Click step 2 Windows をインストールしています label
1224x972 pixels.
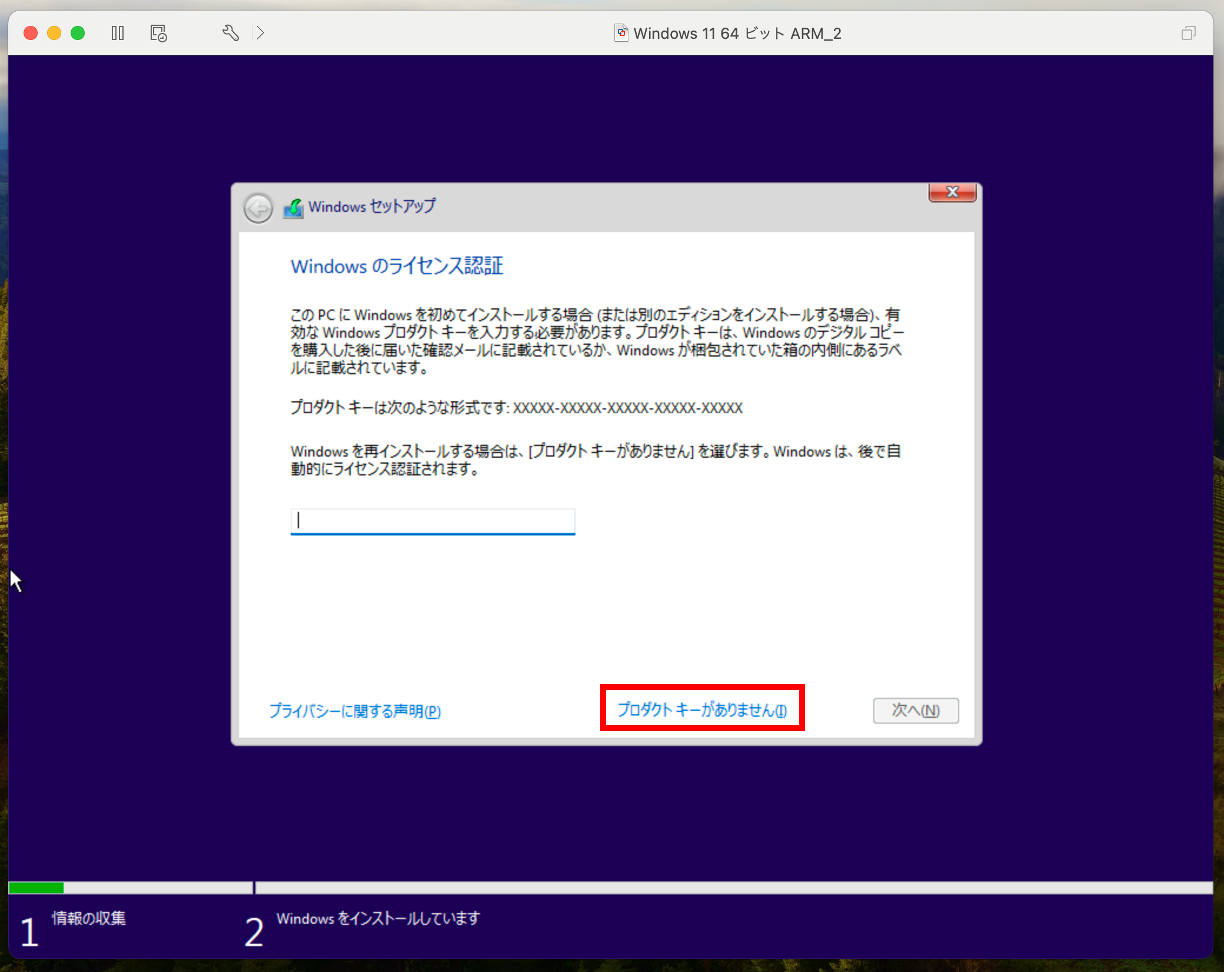[x=378, y=918]
